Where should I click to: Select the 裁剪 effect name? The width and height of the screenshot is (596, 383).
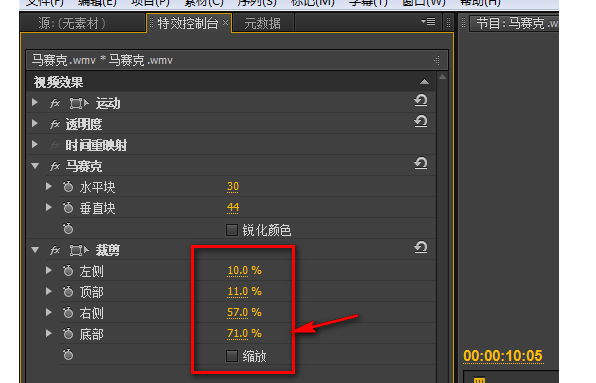pos(108,250)
